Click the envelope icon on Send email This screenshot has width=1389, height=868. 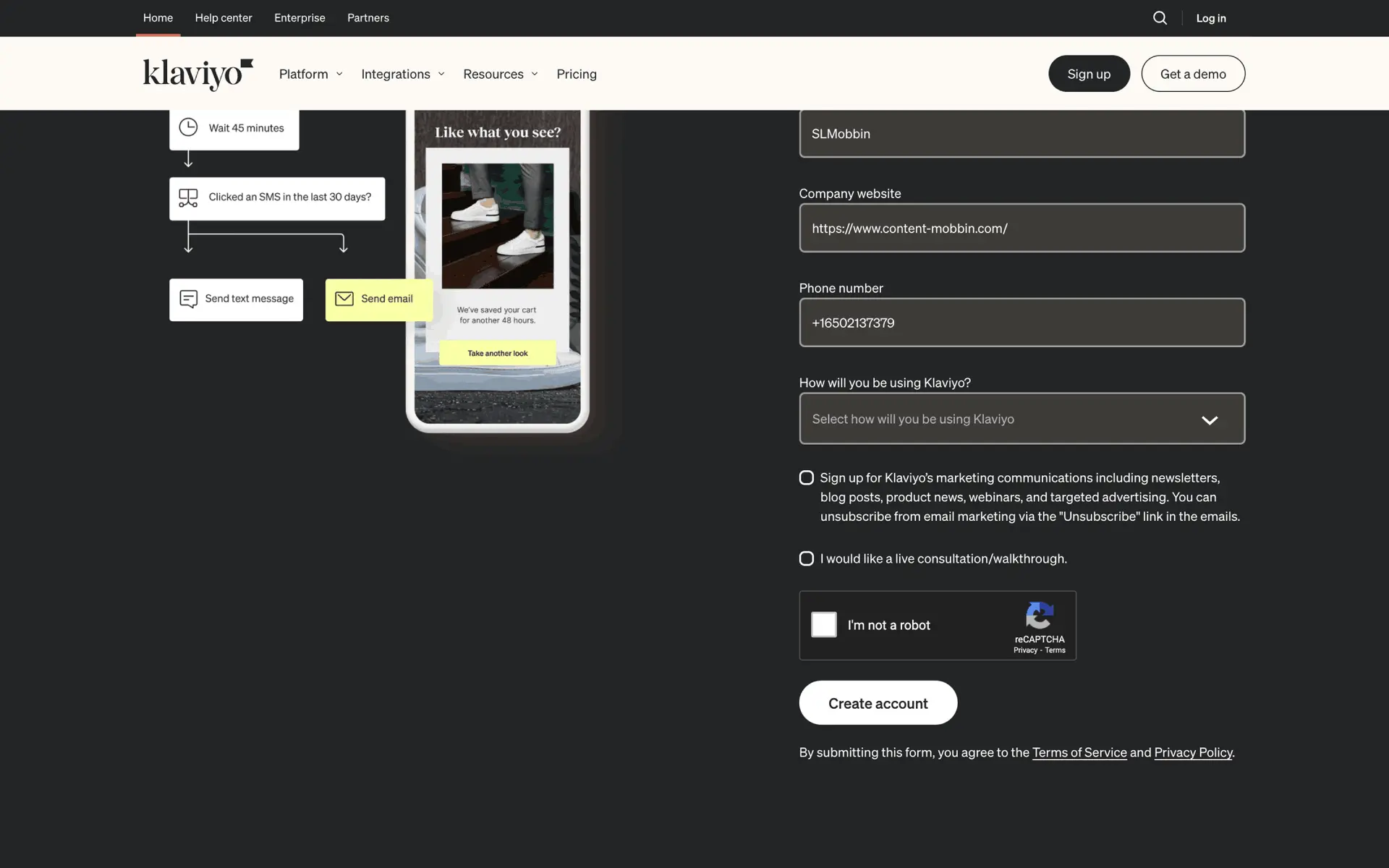click(344, 299)
